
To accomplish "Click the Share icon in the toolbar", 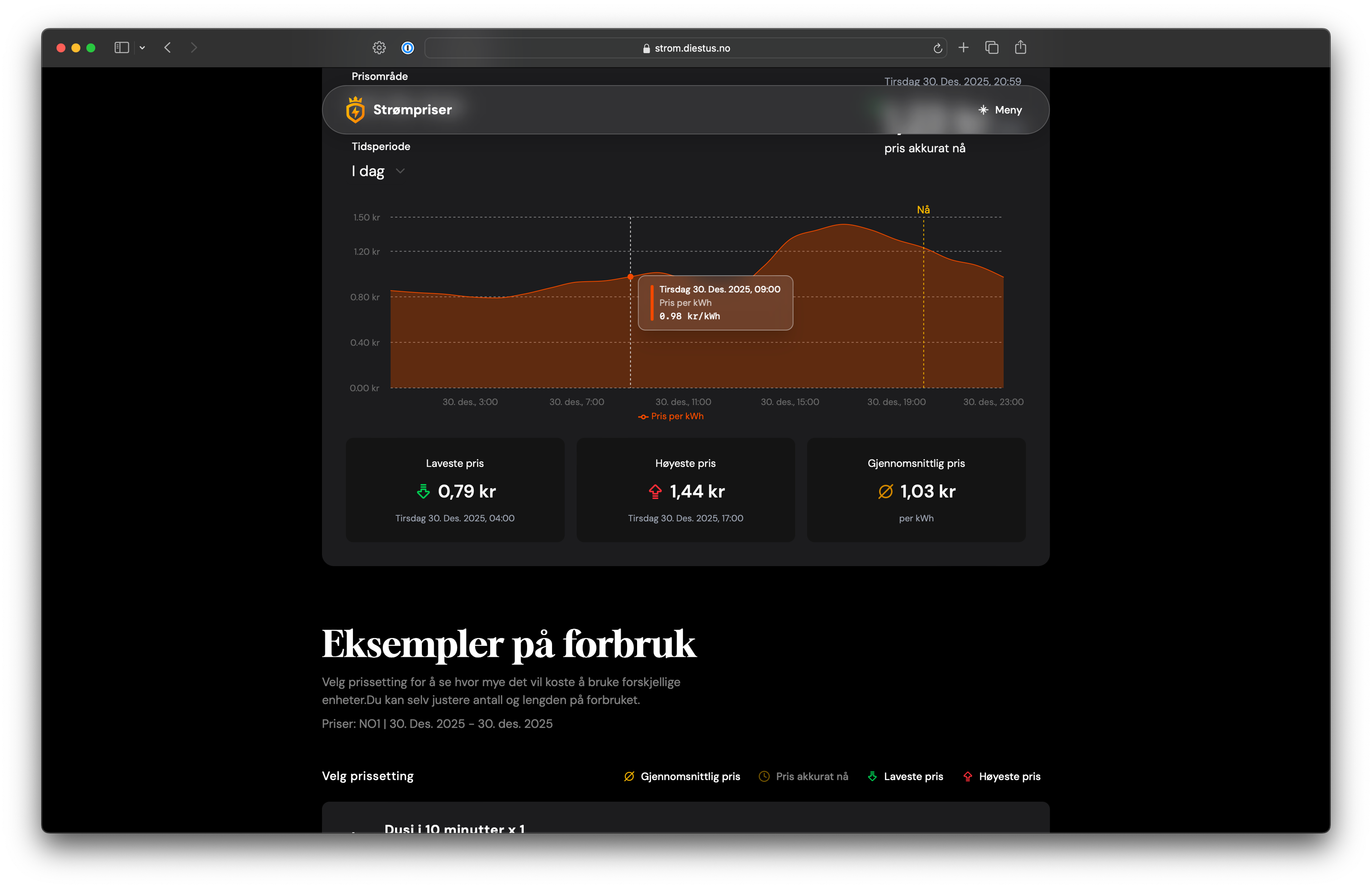I will 1020,48.
